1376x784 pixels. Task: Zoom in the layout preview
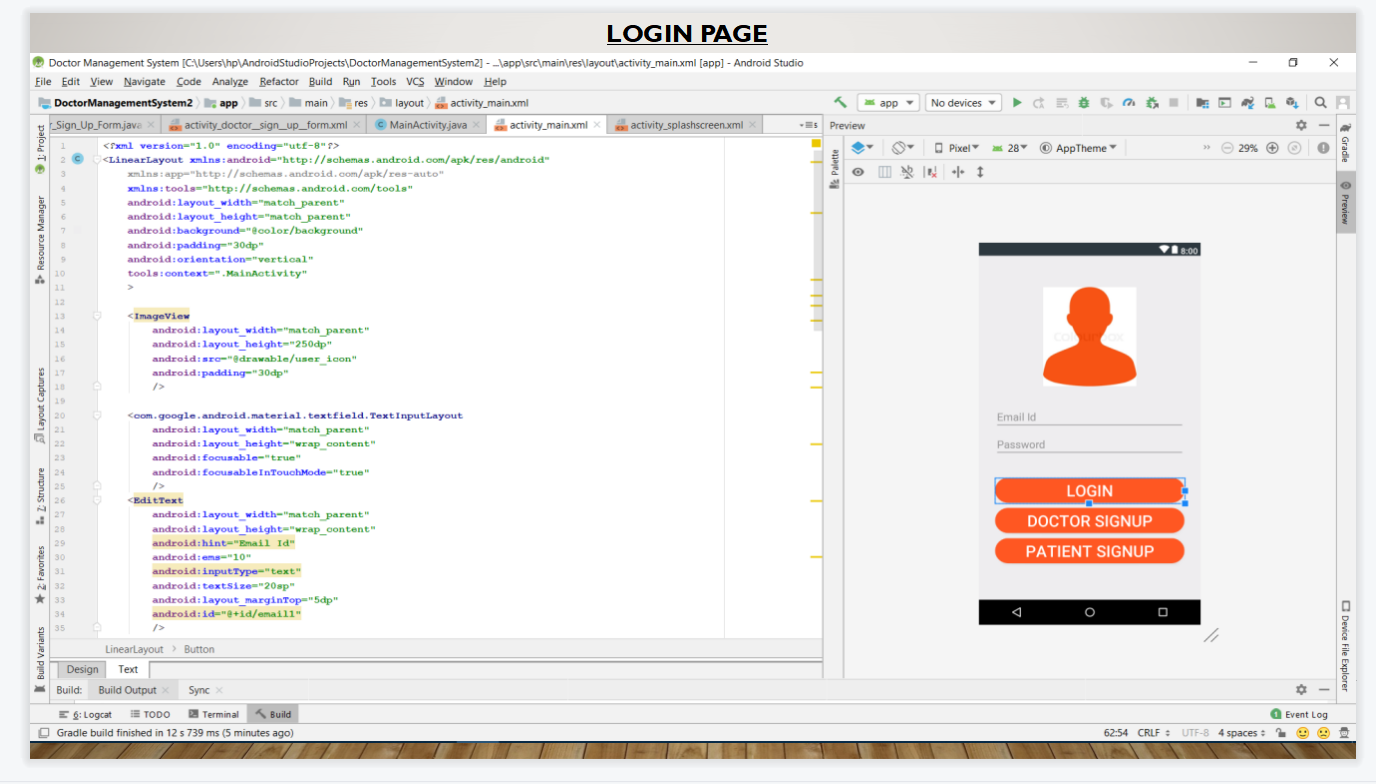(x=1272, y=148)
